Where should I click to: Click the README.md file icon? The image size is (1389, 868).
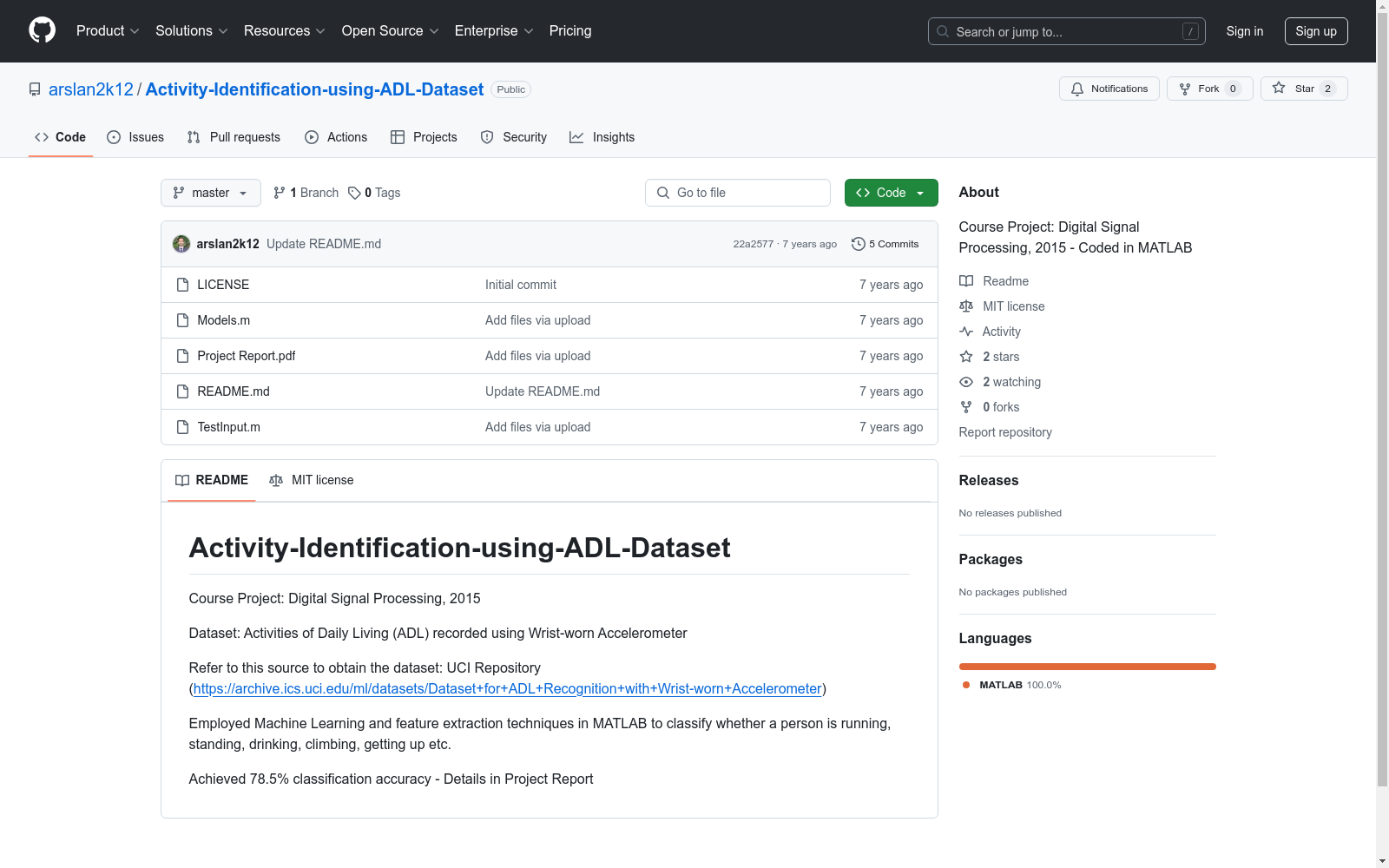(x=182, y=391)
